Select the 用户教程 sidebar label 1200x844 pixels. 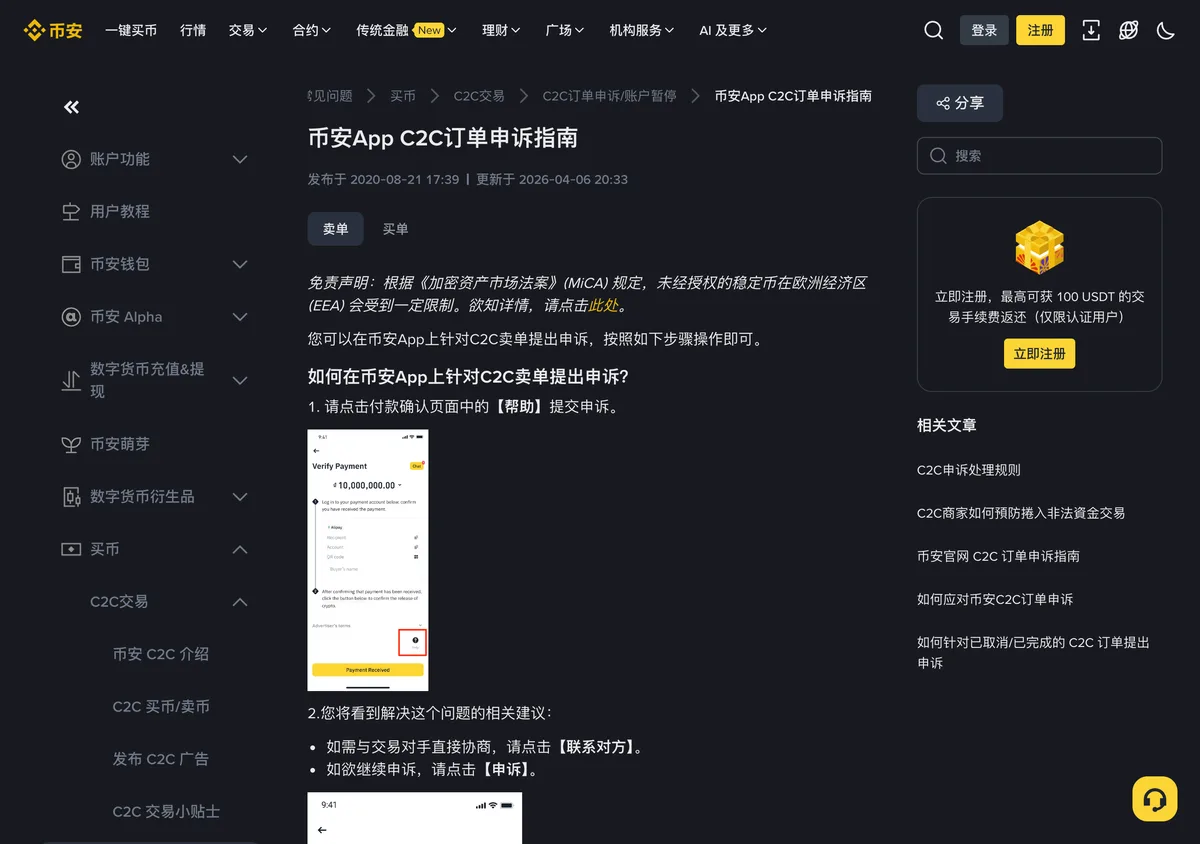point(120,212)
